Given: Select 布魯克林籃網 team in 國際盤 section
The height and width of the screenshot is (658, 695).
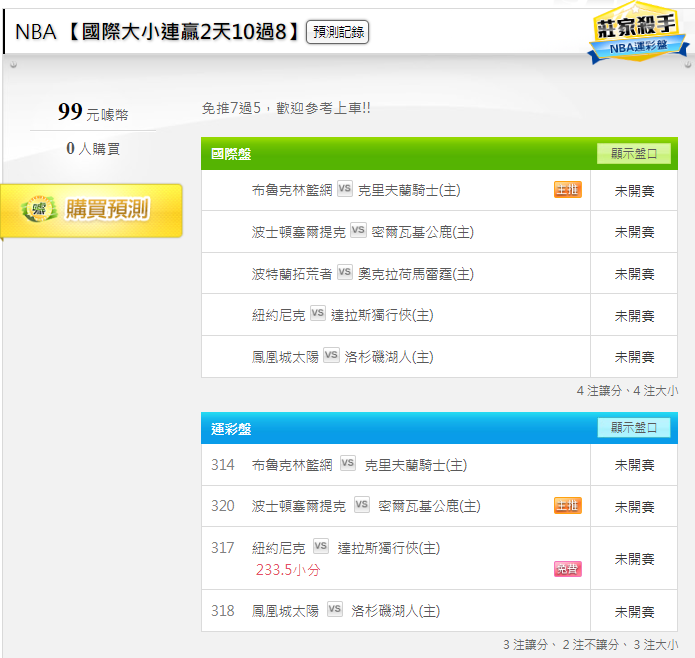Looking at the screenshot, I should [x=292, y=190].
